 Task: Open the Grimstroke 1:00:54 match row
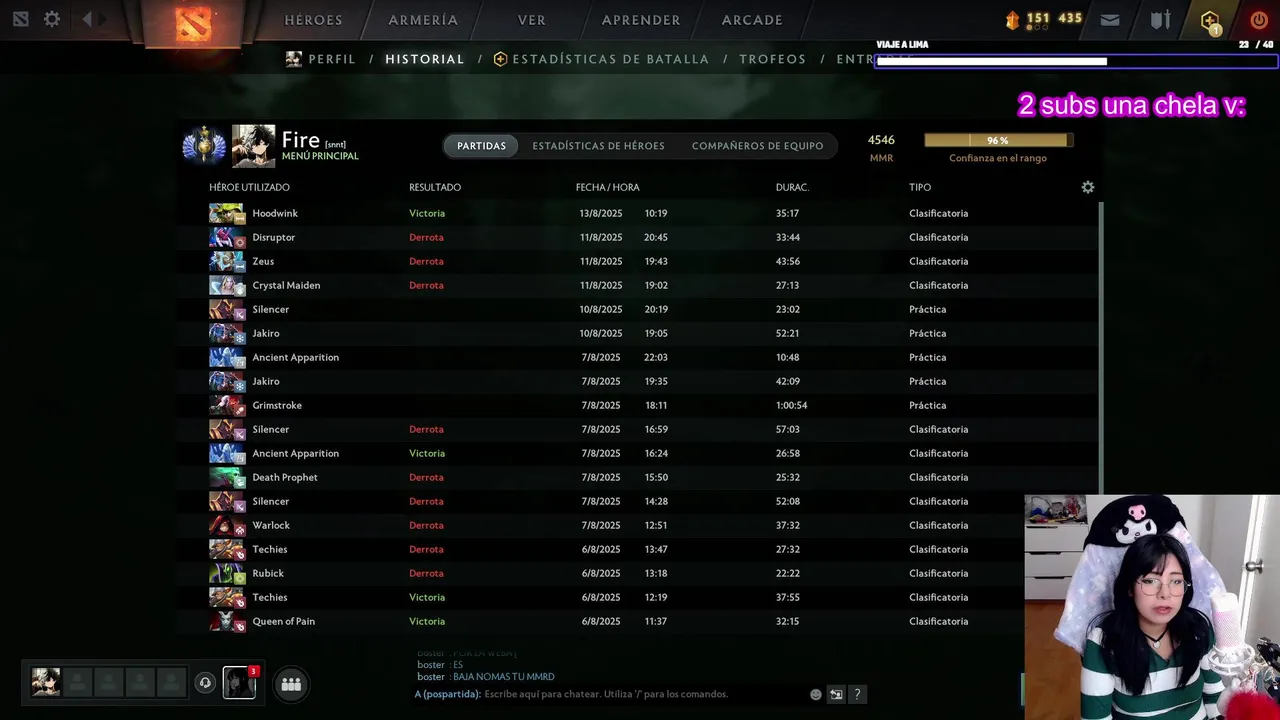(x=638, y=405)
